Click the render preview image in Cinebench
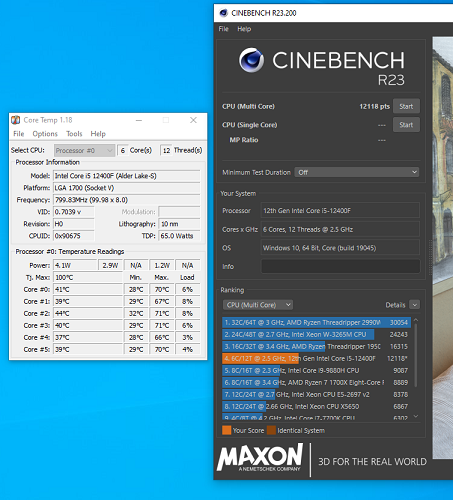Viewport: 453px width, 500px height. (x=443, y=248)
